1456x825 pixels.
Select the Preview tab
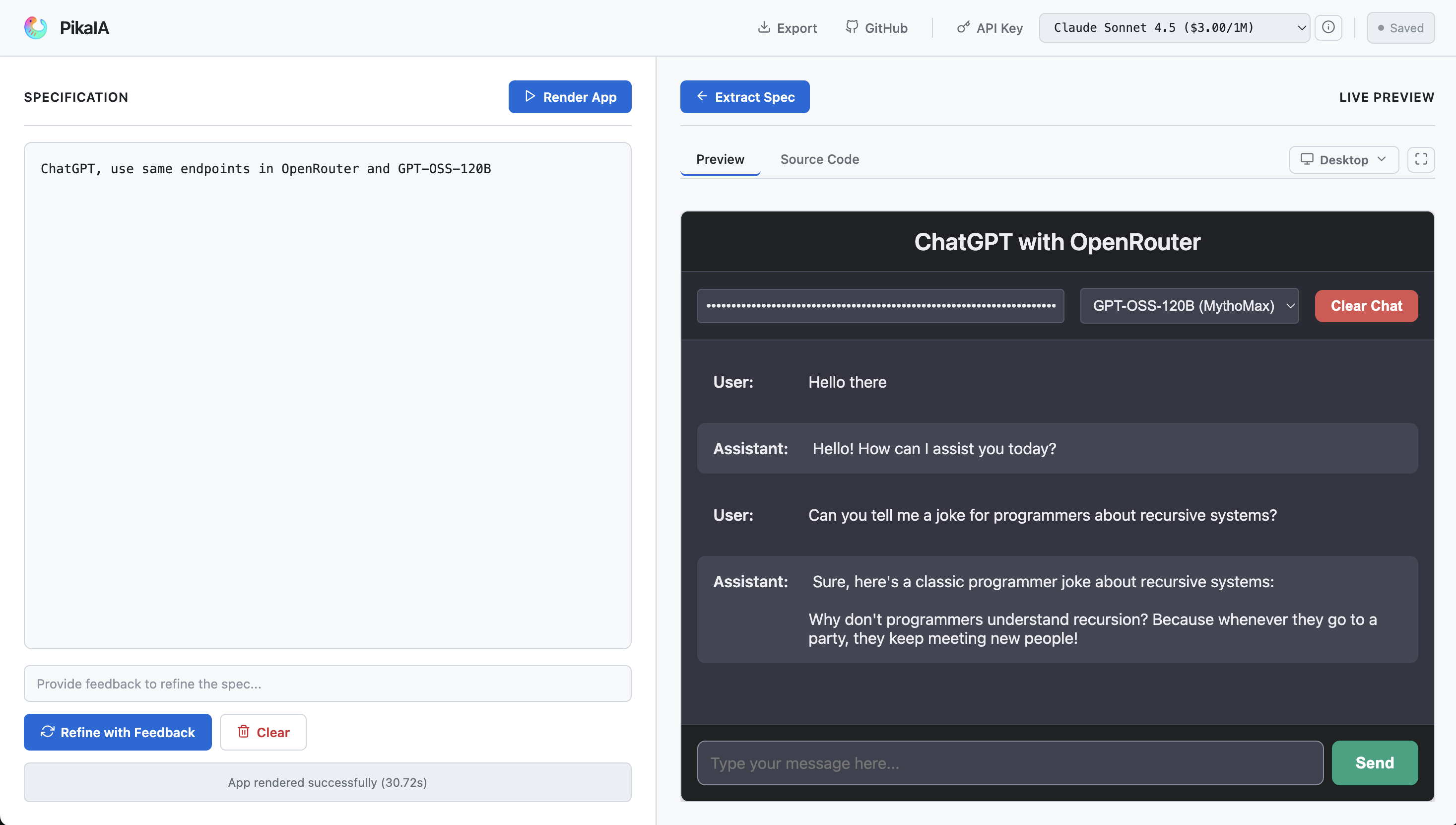[x=720, y=159]
